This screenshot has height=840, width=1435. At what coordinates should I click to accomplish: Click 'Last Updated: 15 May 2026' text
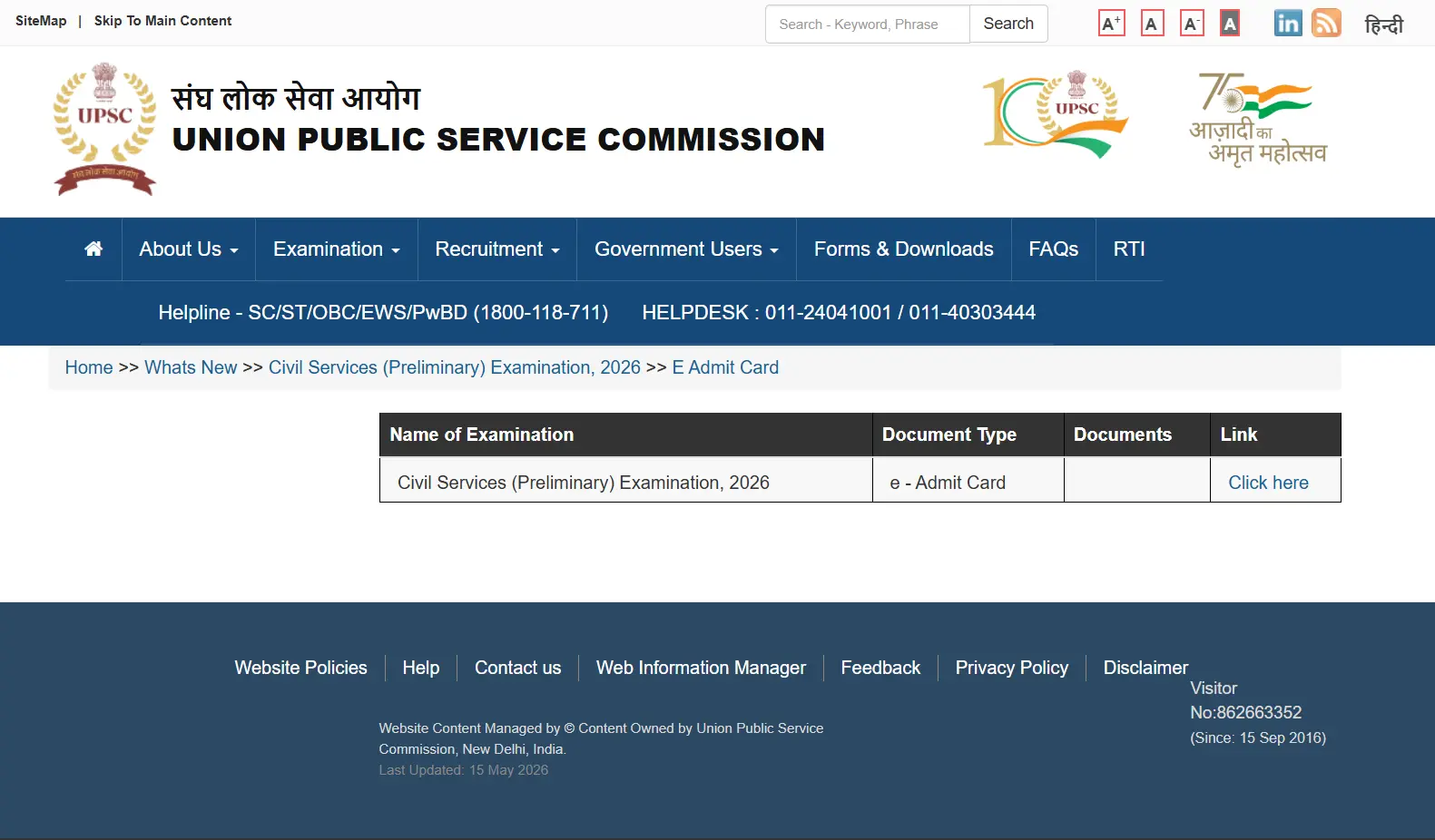(x=464, y=770)
